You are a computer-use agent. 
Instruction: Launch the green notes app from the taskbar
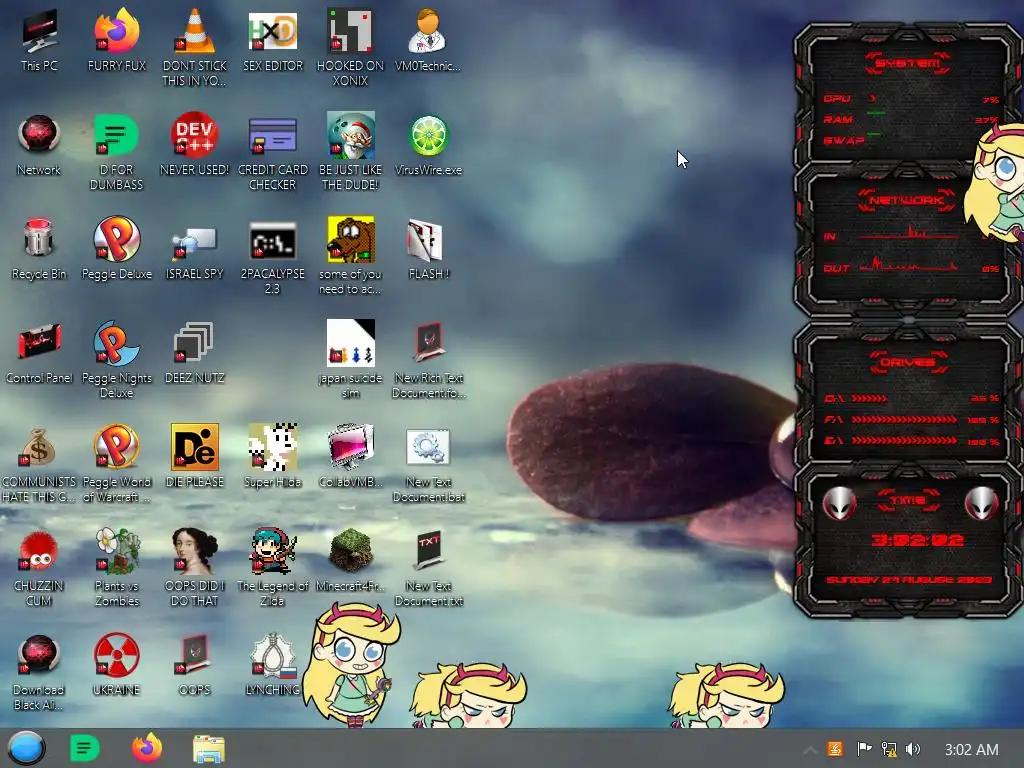pyautogui.click(x=85, y=748)
